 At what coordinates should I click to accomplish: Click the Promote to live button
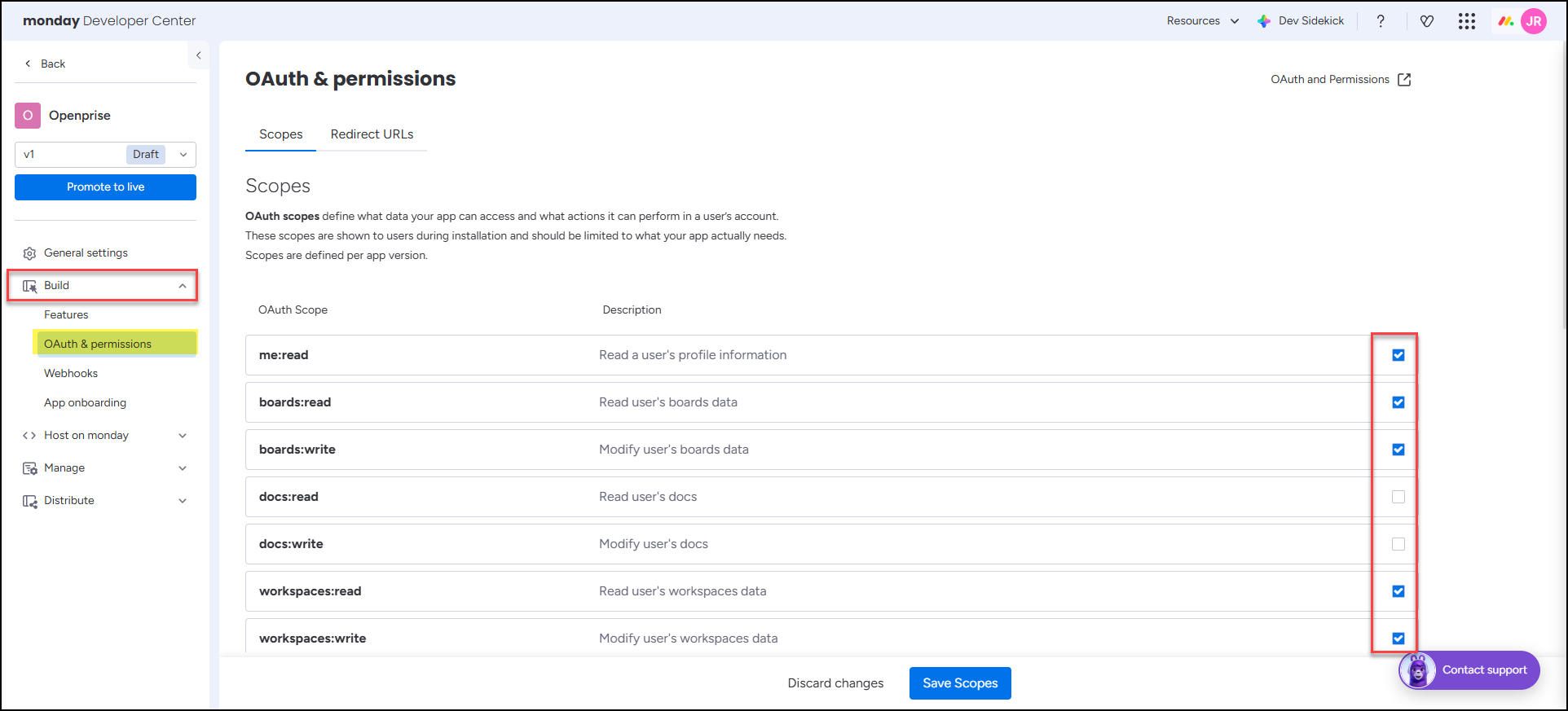point(105,187)
